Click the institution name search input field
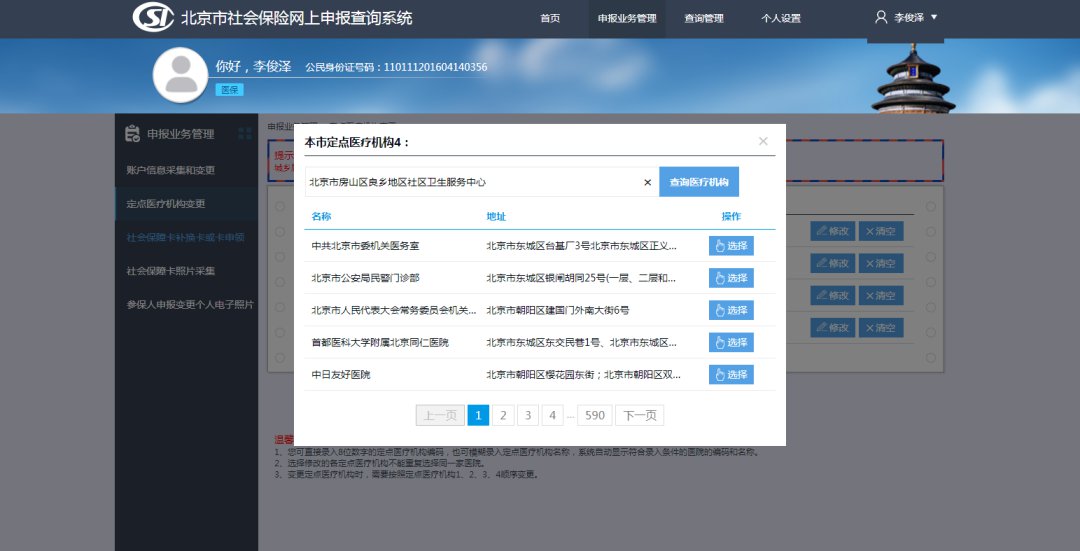 click(x=470, y=182)
